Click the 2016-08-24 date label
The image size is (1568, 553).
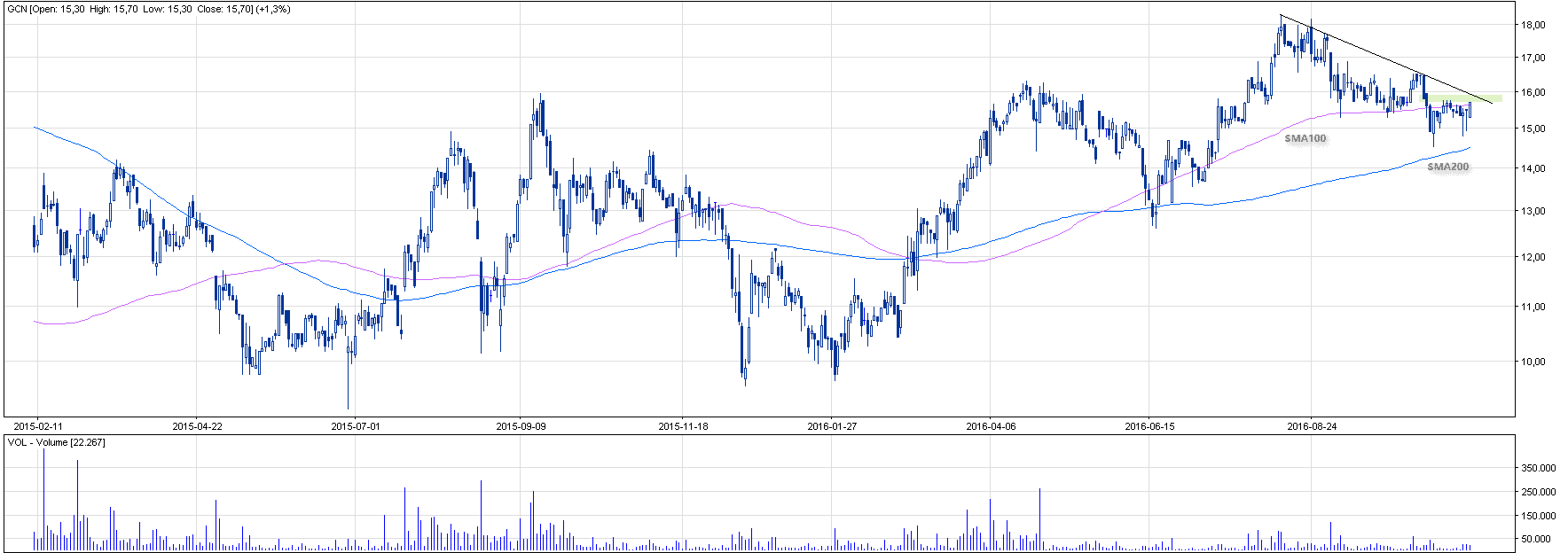point(1312,426)
